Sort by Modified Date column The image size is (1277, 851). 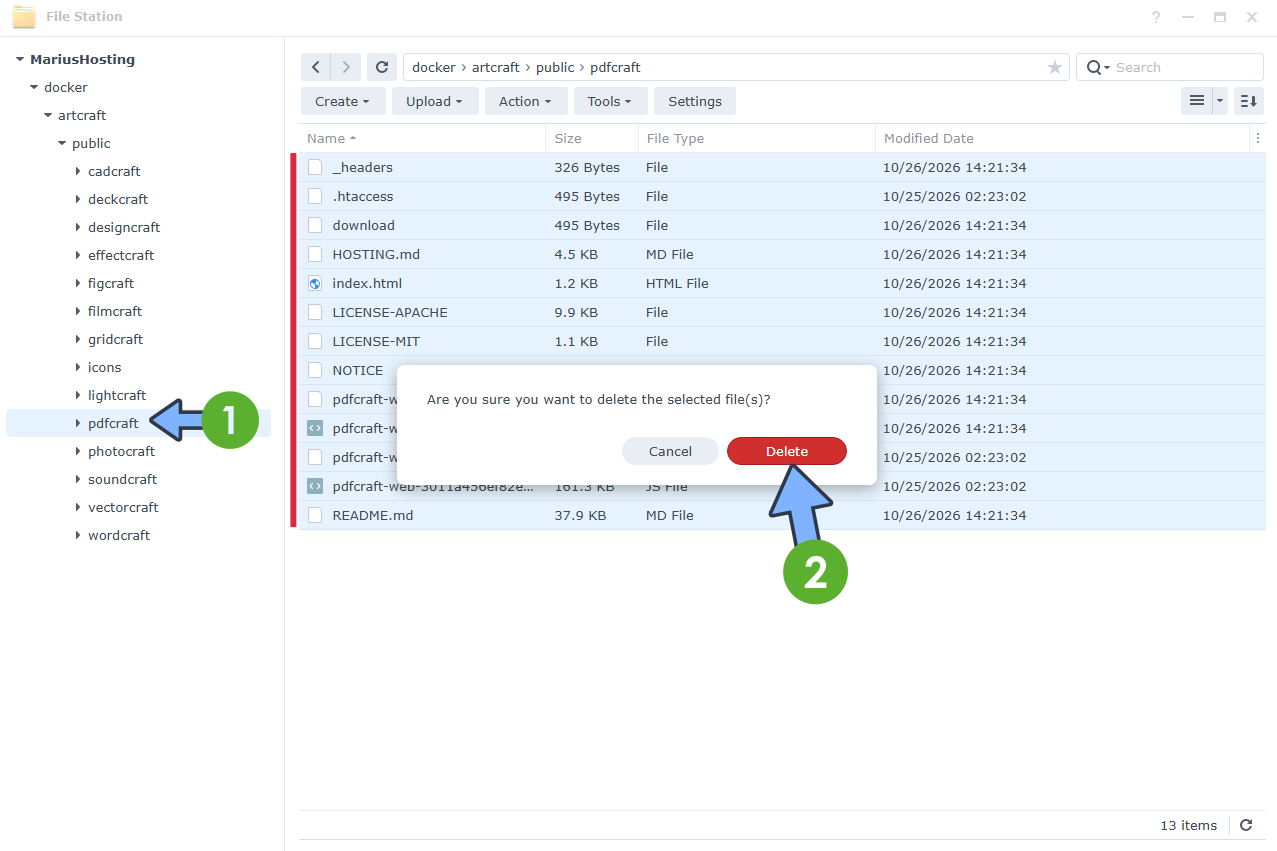tap(1062, 138)
